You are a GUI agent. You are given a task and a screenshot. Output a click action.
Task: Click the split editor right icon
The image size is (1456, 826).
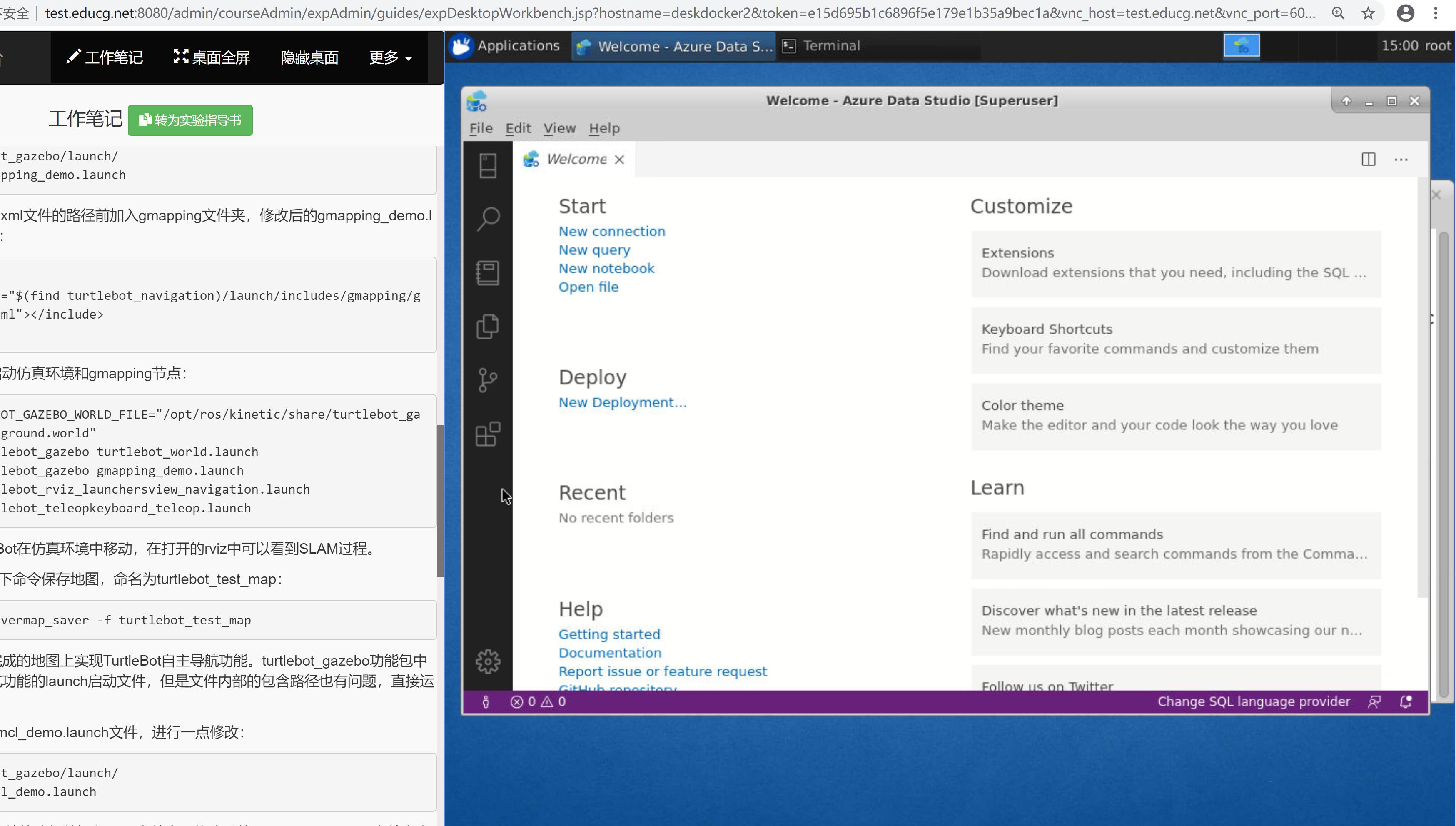[1368, 160]
